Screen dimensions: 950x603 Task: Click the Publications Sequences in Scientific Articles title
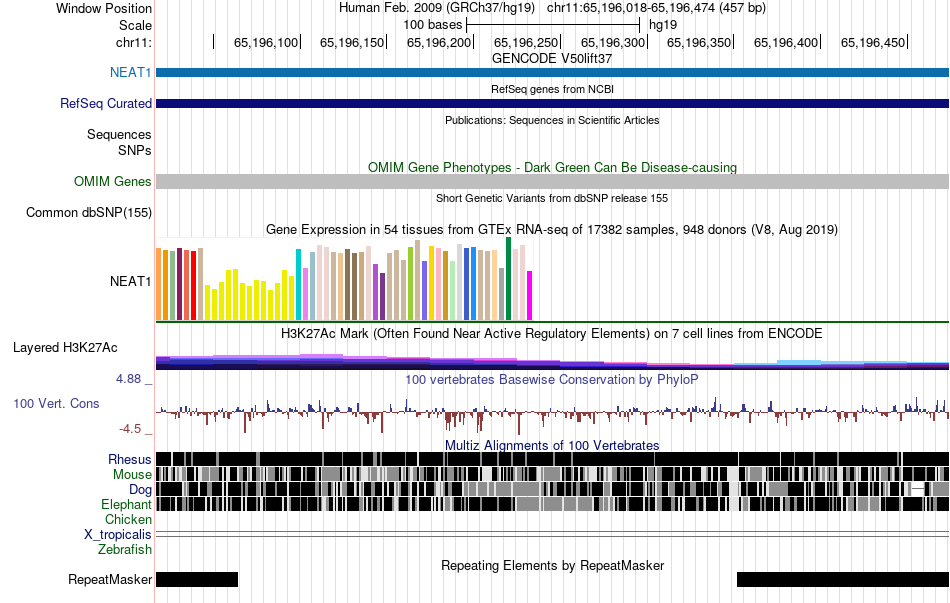[552, 121]
